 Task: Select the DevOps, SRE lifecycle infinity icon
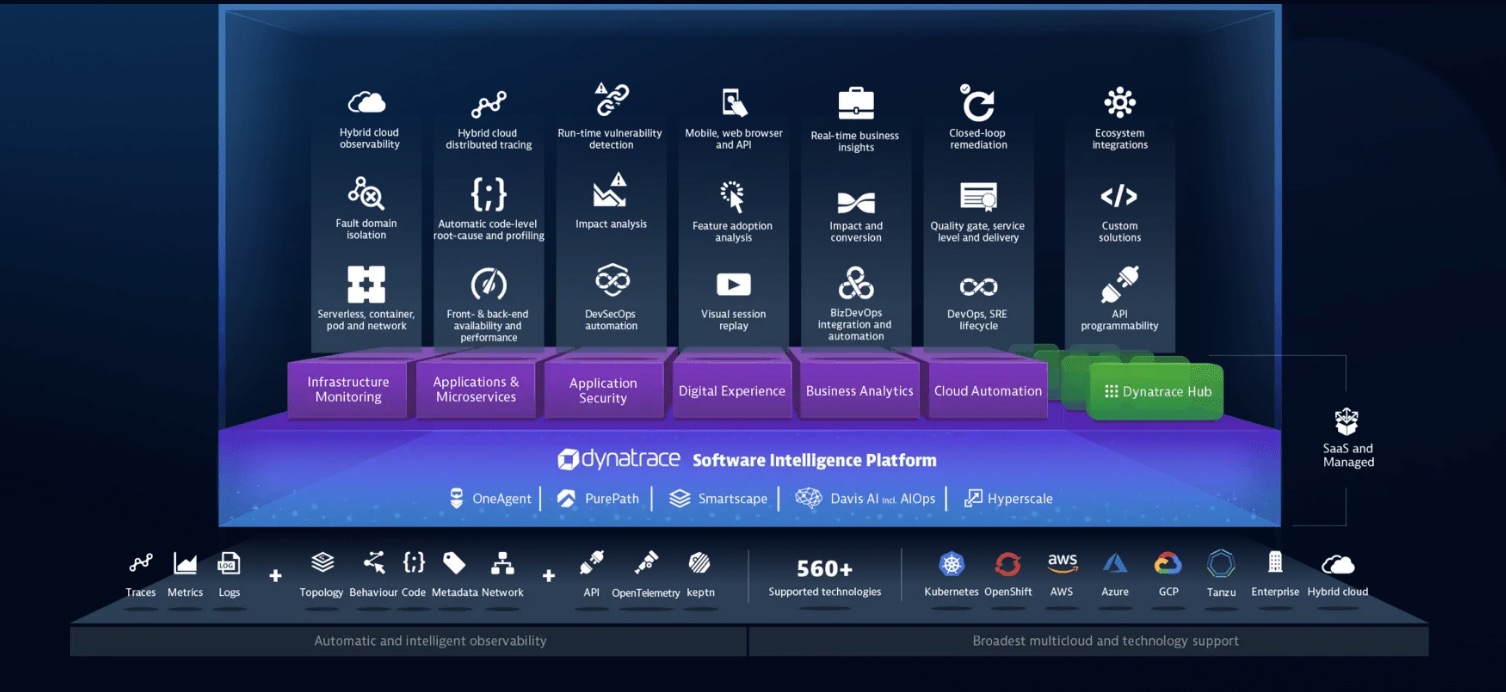[978, 288]
